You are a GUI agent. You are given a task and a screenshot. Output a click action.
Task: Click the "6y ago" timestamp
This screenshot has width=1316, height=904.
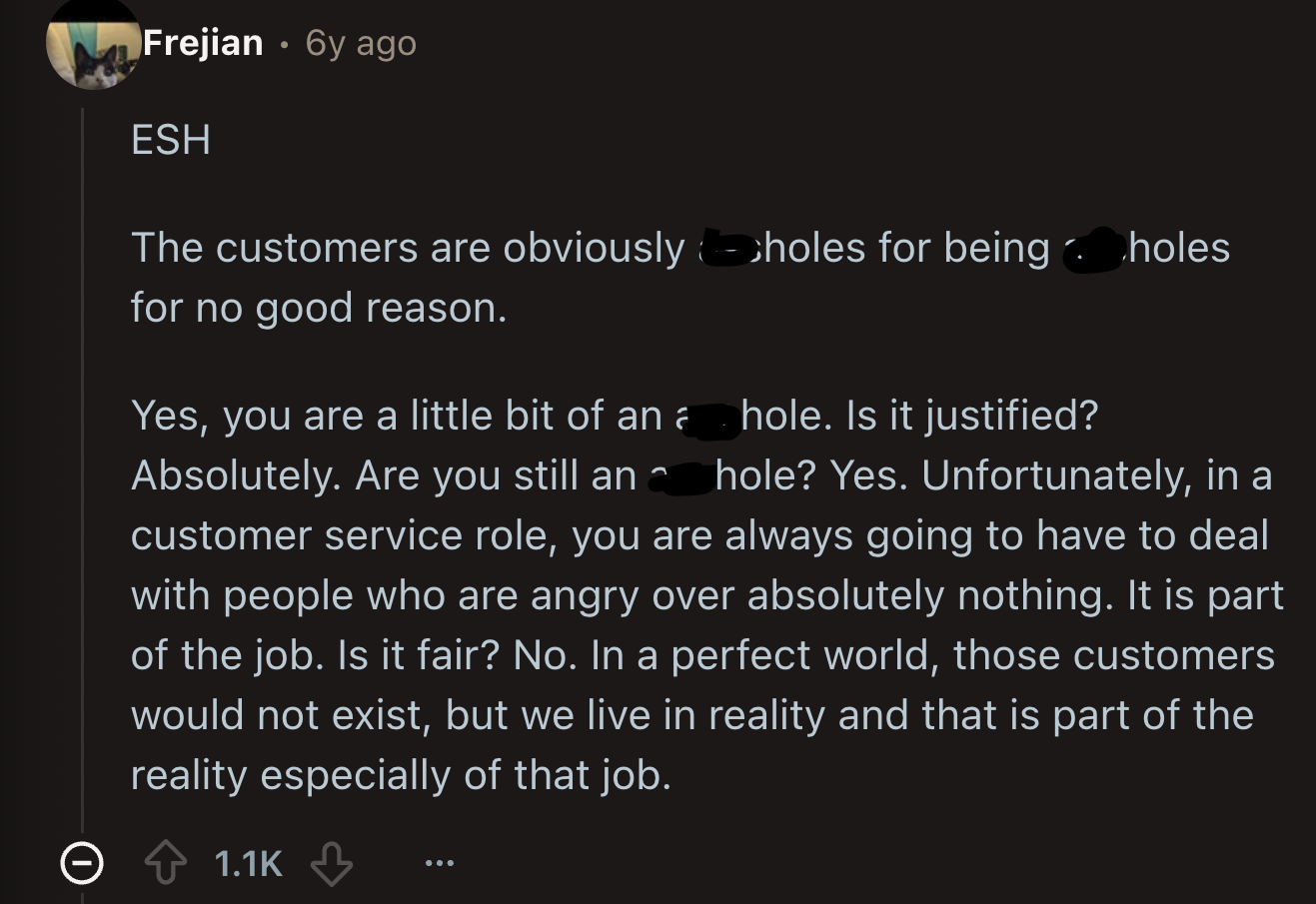click(x=361, y=44)
